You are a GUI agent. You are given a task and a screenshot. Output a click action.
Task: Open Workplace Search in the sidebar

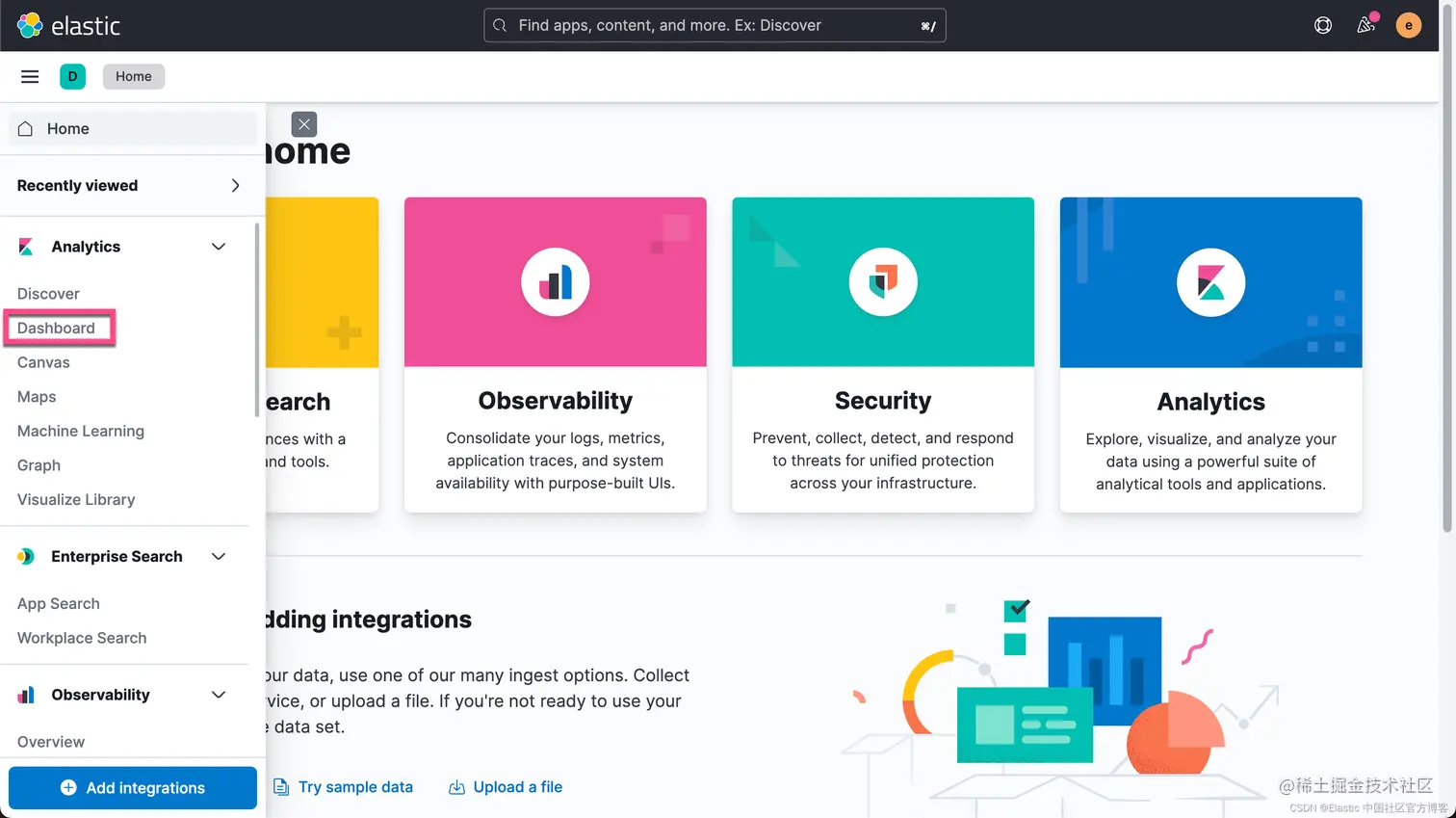click(x=82, y=638)
